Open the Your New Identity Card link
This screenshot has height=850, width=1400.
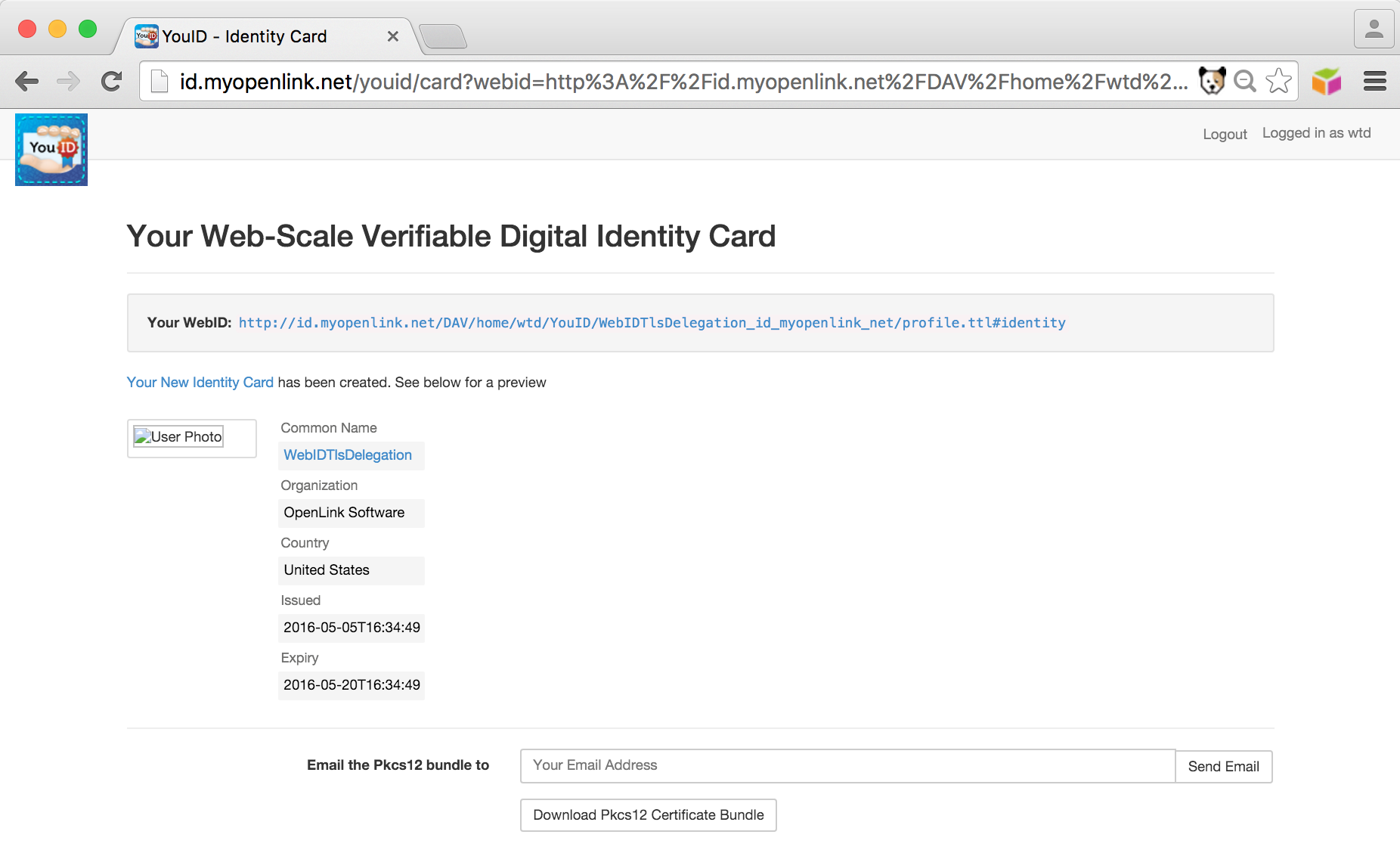click(200, 383)
